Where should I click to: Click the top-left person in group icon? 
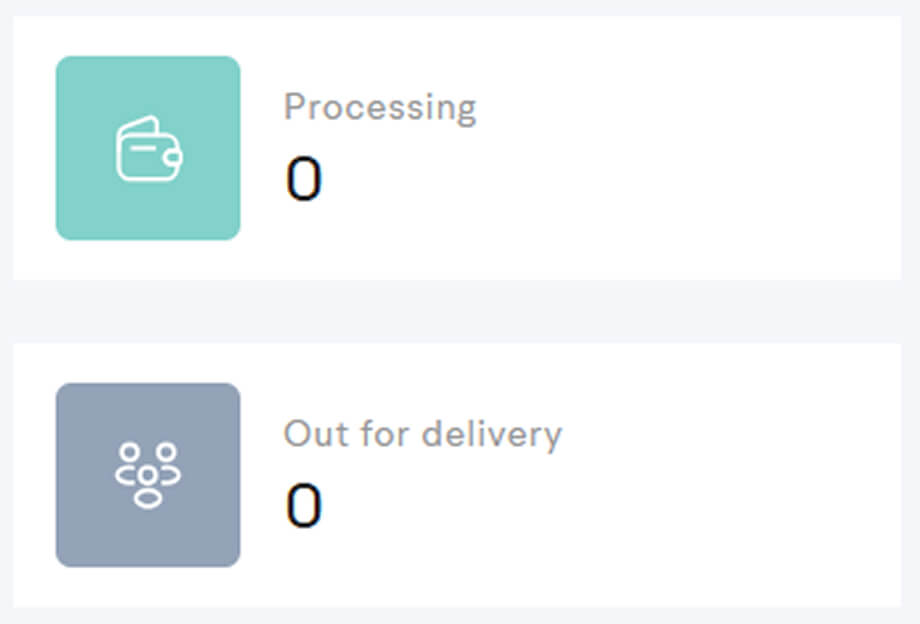129,453
